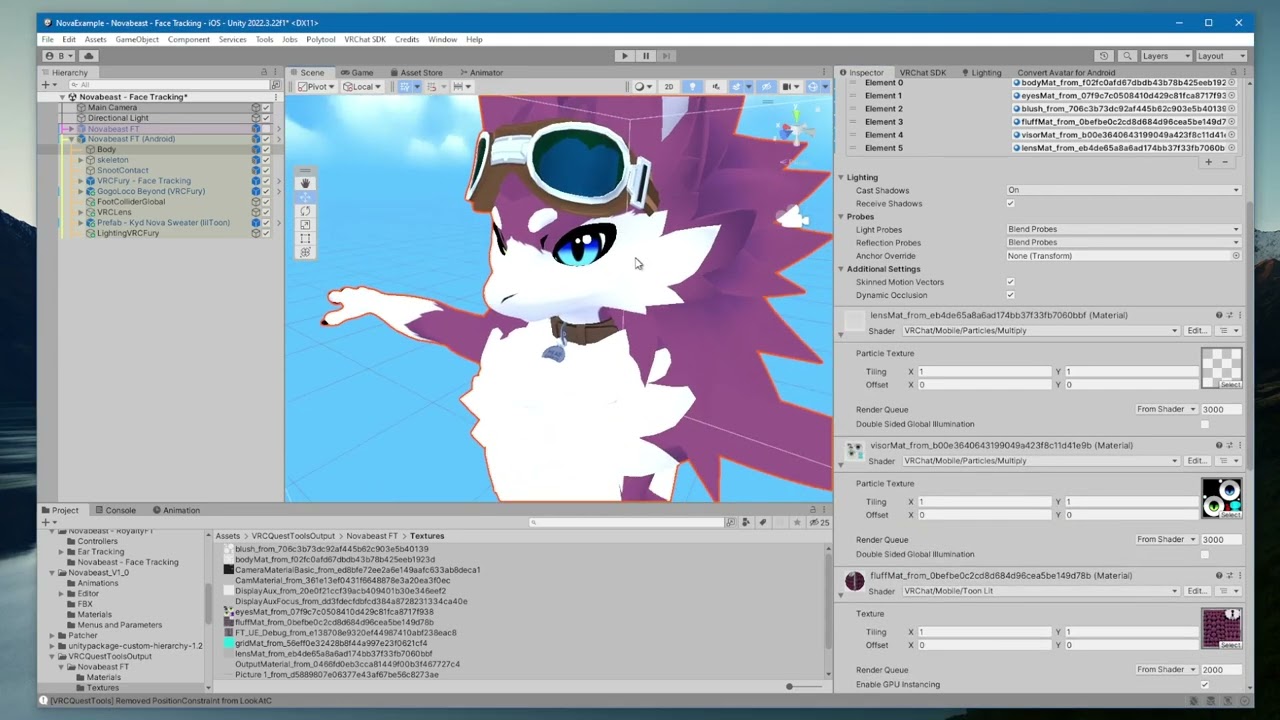Expand the skeleton object in Hierarchy
1280x720 pixels.
tap(80, 160)
